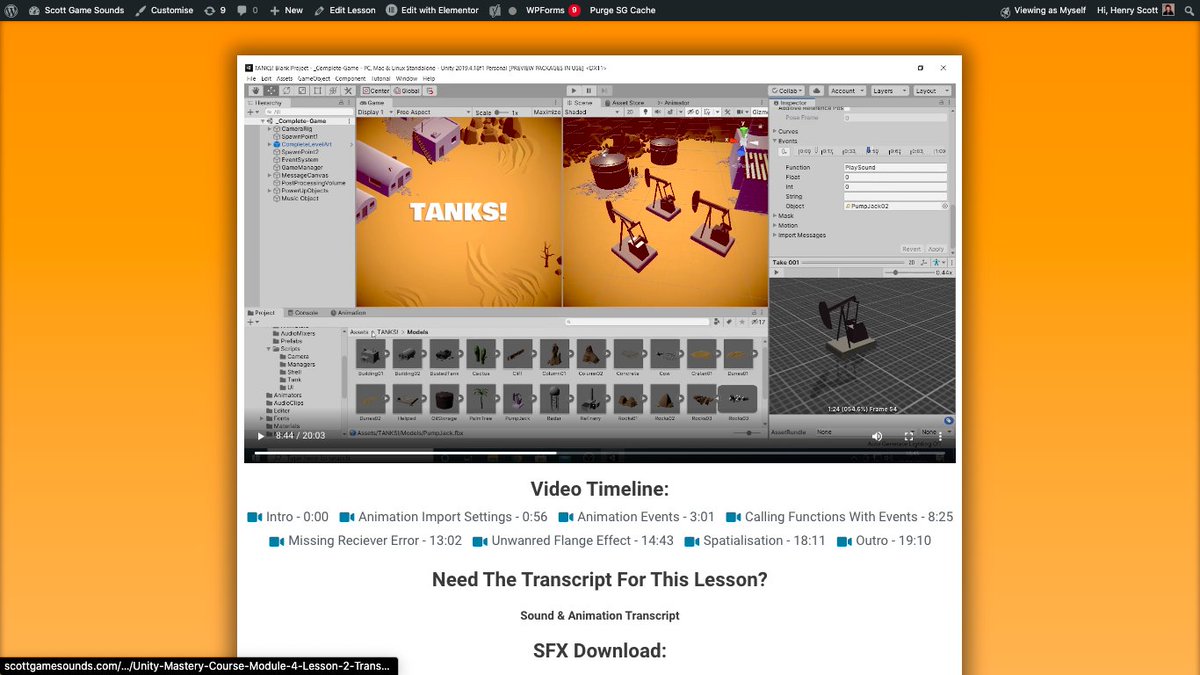This screenshot has width=1200, height=675.
Task: Jump to Outro - 19:10
Action: pyautogui.click(x=884, y=541)
